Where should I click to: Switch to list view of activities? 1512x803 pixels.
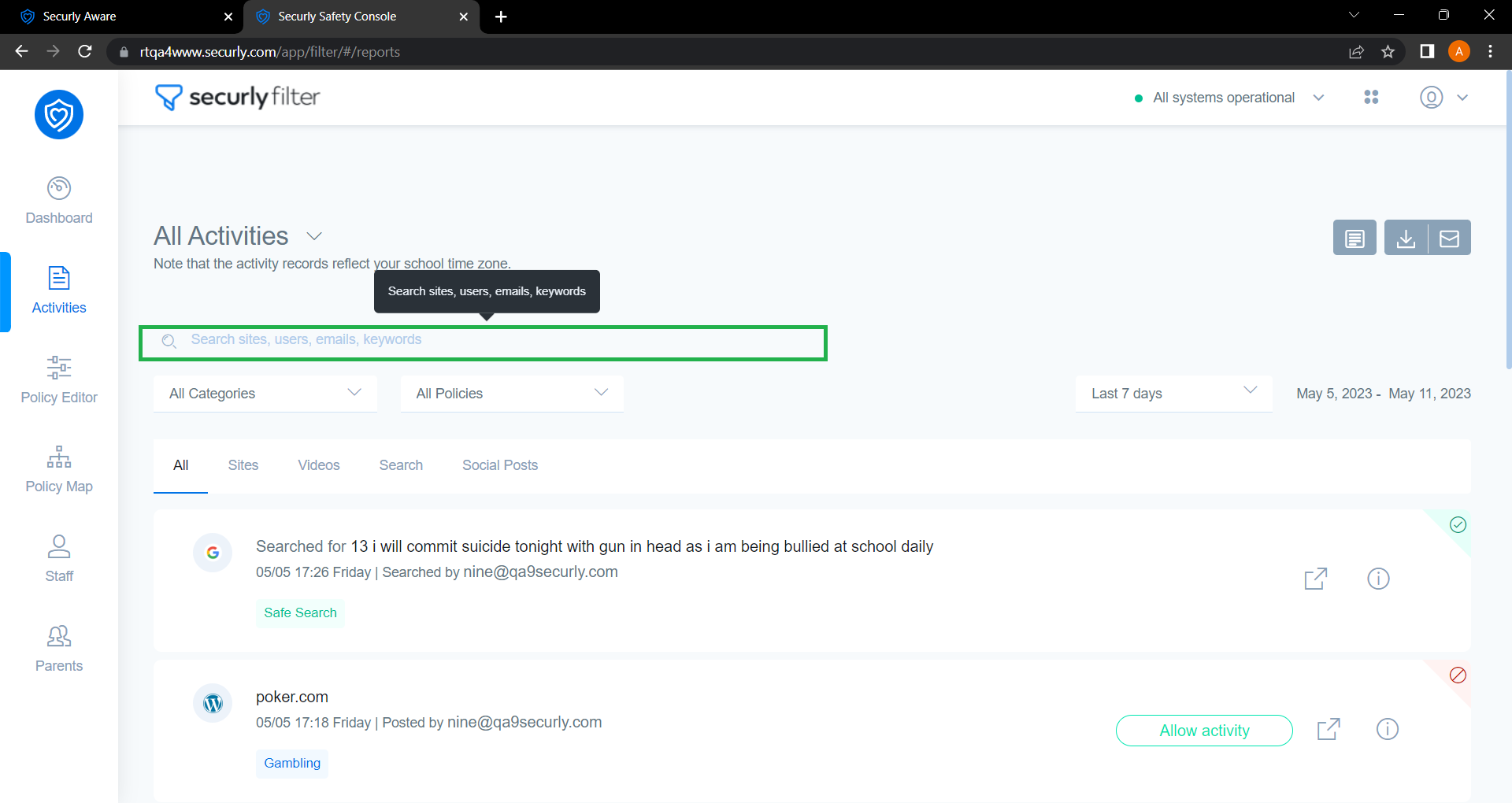1354,238
